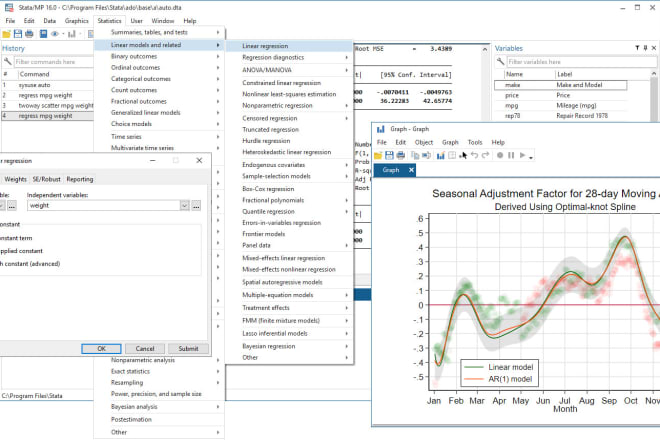Click Cancel in the regression dialog

(145, 349)
